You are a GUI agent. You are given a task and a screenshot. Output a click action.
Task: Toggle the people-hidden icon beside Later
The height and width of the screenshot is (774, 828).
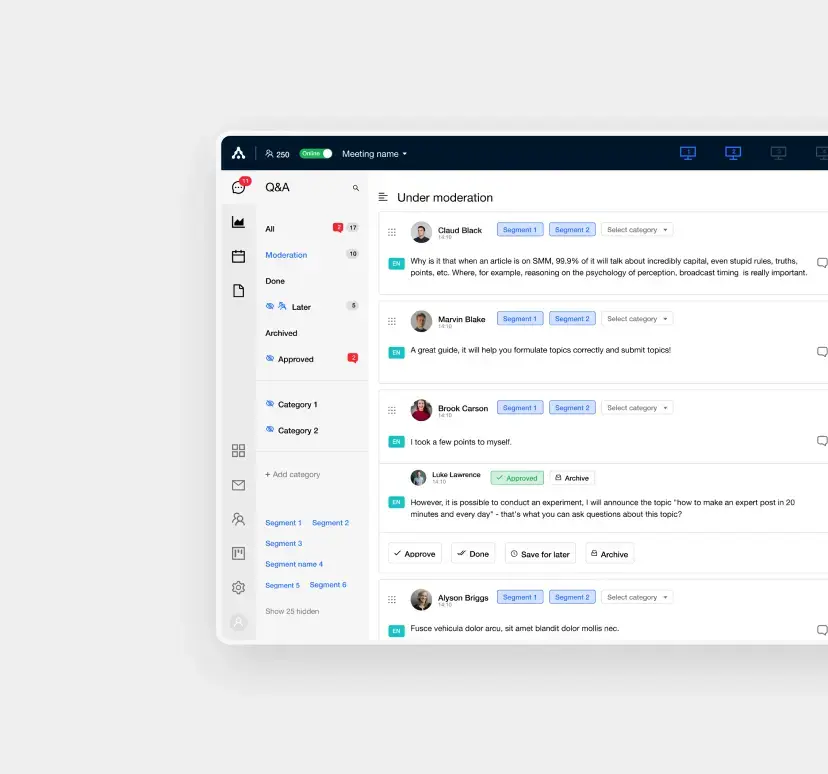[283, 306]
